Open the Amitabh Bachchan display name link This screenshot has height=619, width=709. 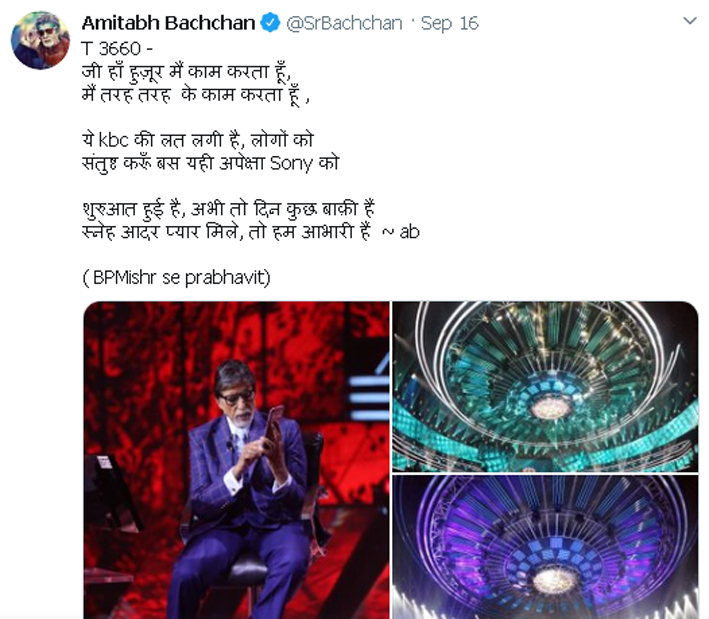click(x=168, y=23)
